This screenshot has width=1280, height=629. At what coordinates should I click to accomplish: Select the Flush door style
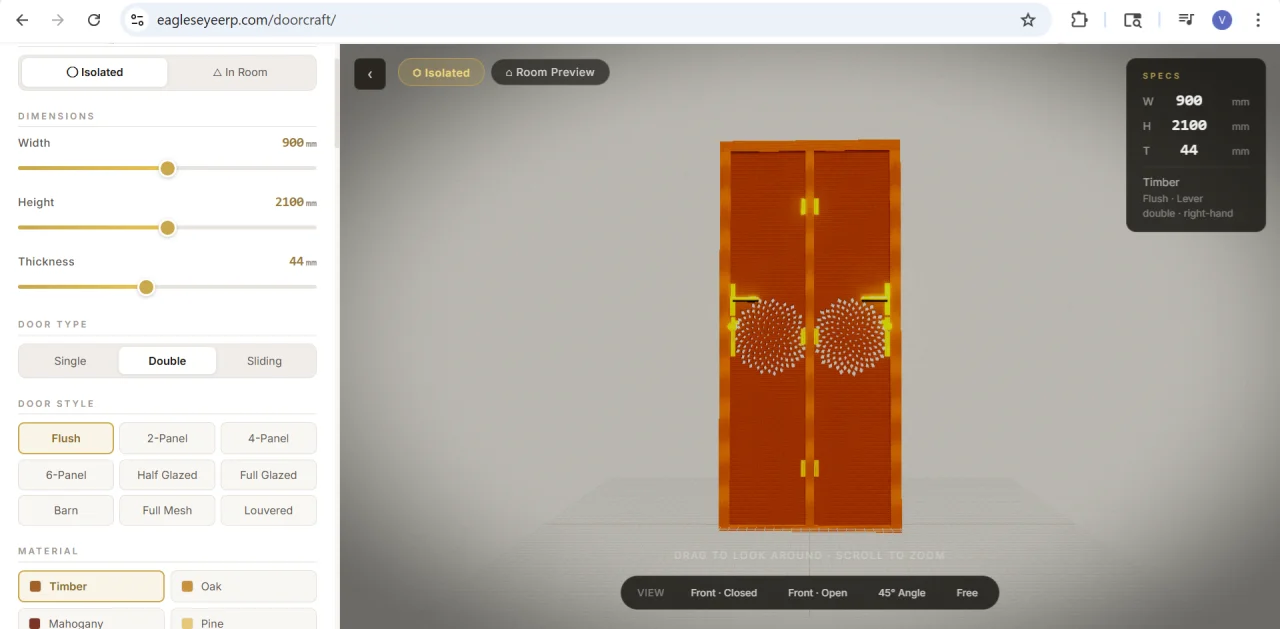click(x=66, y=438)
